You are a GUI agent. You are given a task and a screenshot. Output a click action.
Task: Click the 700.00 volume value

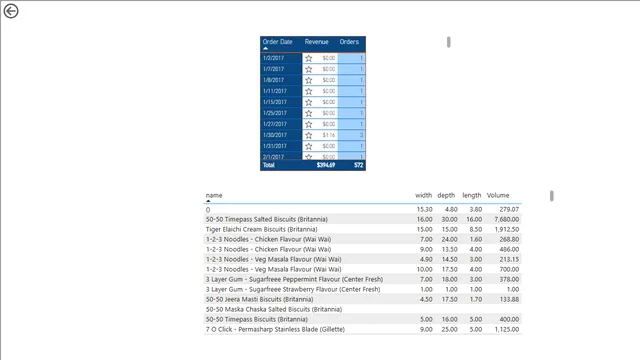pyautogui.click(x=509, y=269)
